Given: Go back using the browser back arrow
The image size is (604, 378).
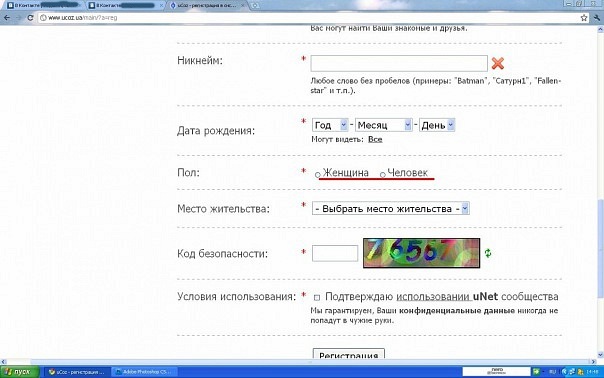Looking at the screenshot, I should (x=7, y=18).
